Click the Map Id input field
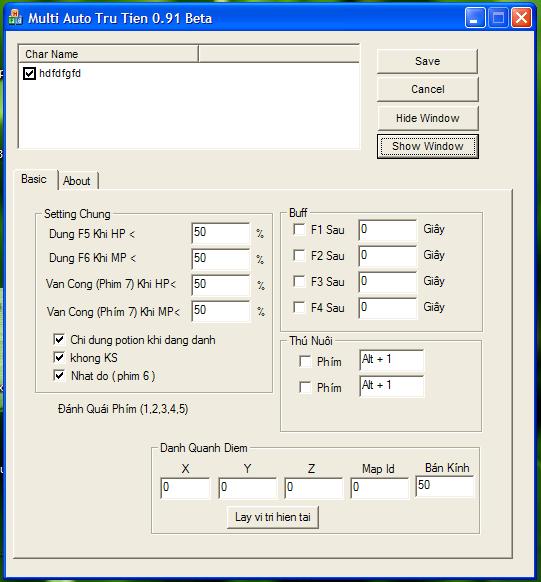 coord(379,488)
